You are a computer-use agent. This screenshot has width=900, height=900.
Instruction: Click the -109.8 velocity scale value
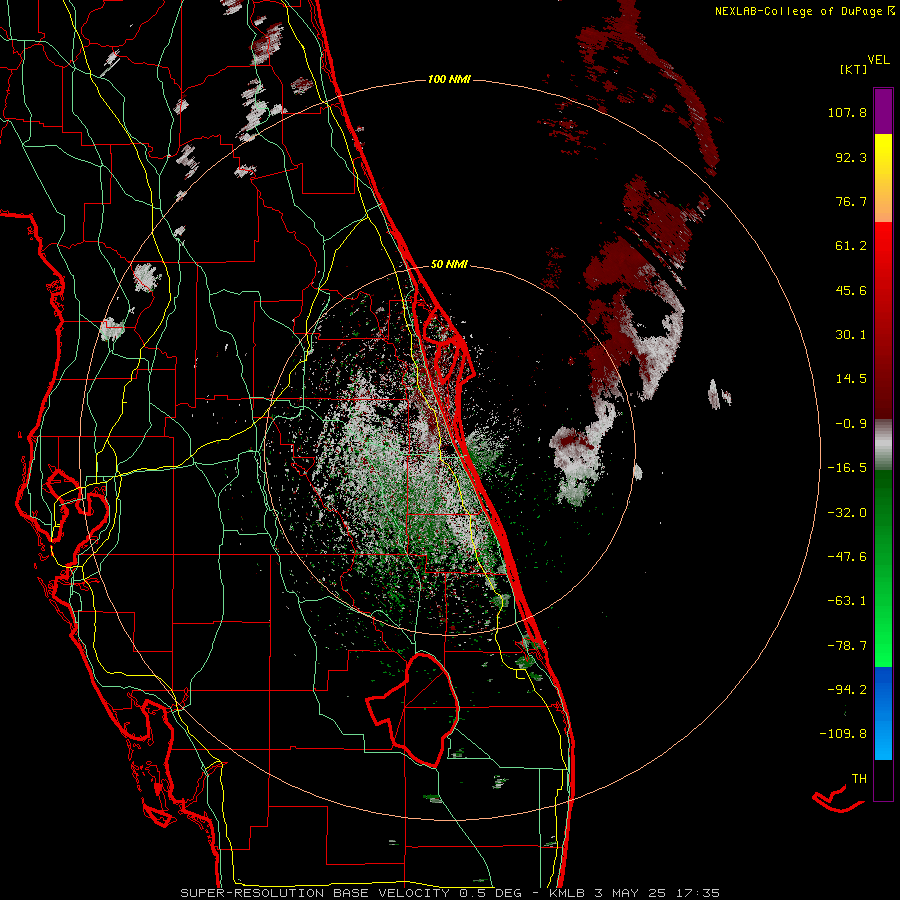[x=843, y=734]
